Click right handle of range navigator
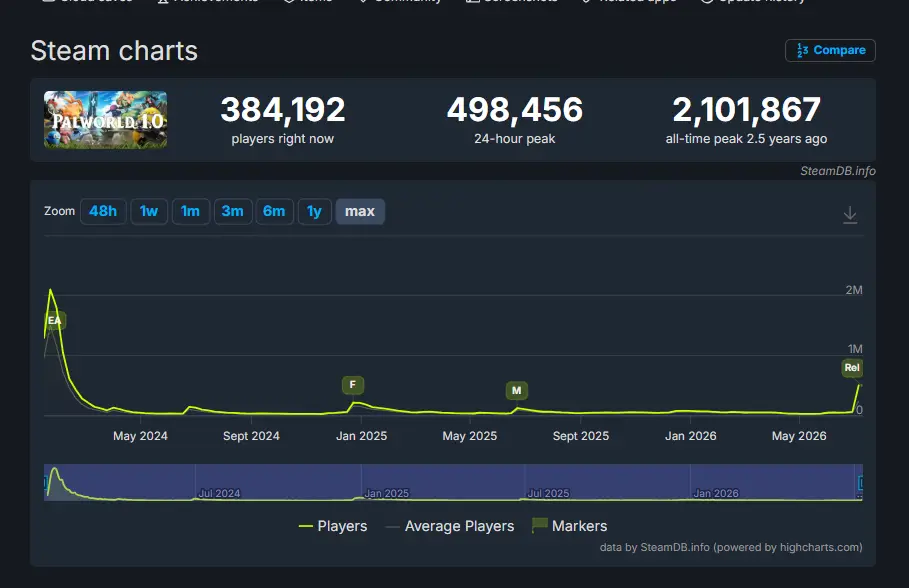This screenshot has width=909, height=588. click(x=860, y=482)
